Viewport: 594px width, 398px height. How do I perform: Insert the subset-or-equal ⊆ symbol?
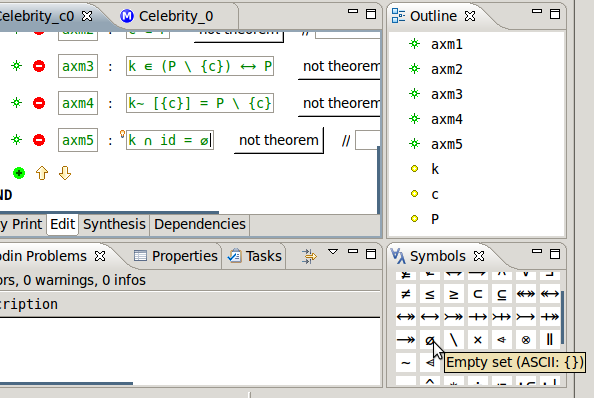pyautogui.click(x=502, y=294)
